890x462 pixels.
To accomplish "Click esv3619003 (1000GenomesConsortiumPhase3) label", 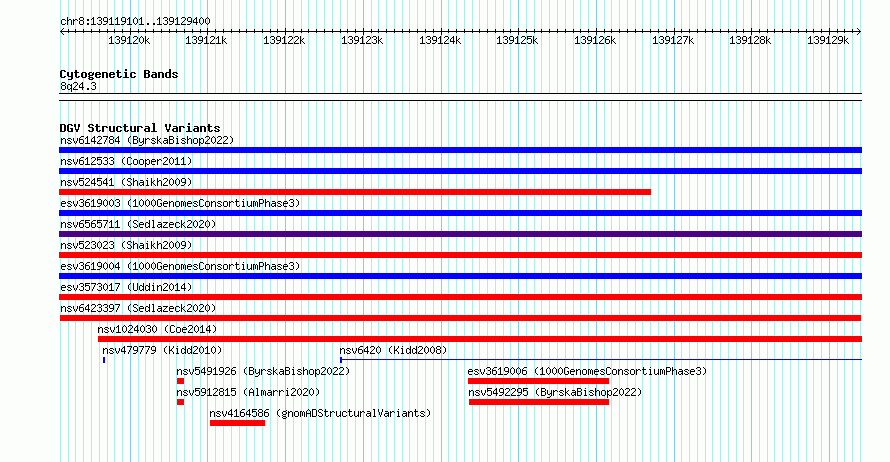I will coord(180,203).
